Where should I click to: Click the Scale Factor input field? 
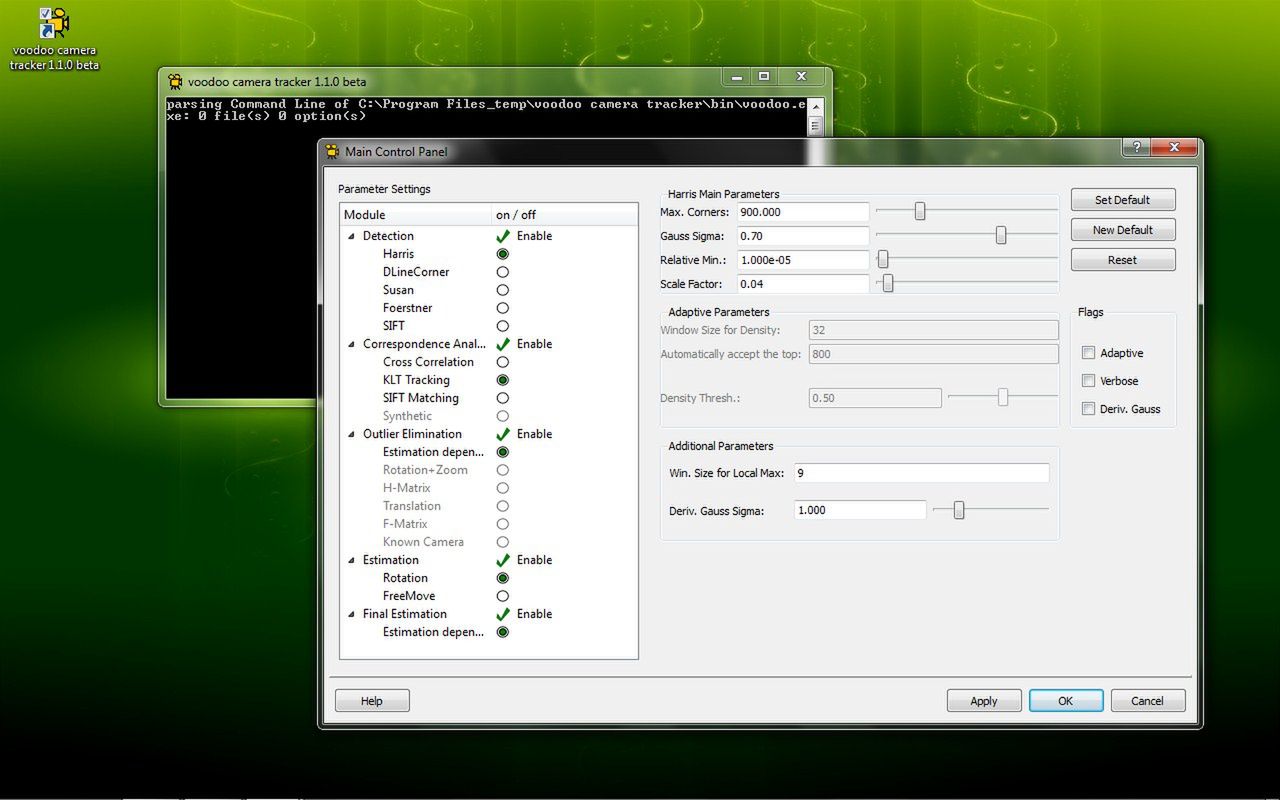point(803,284)
